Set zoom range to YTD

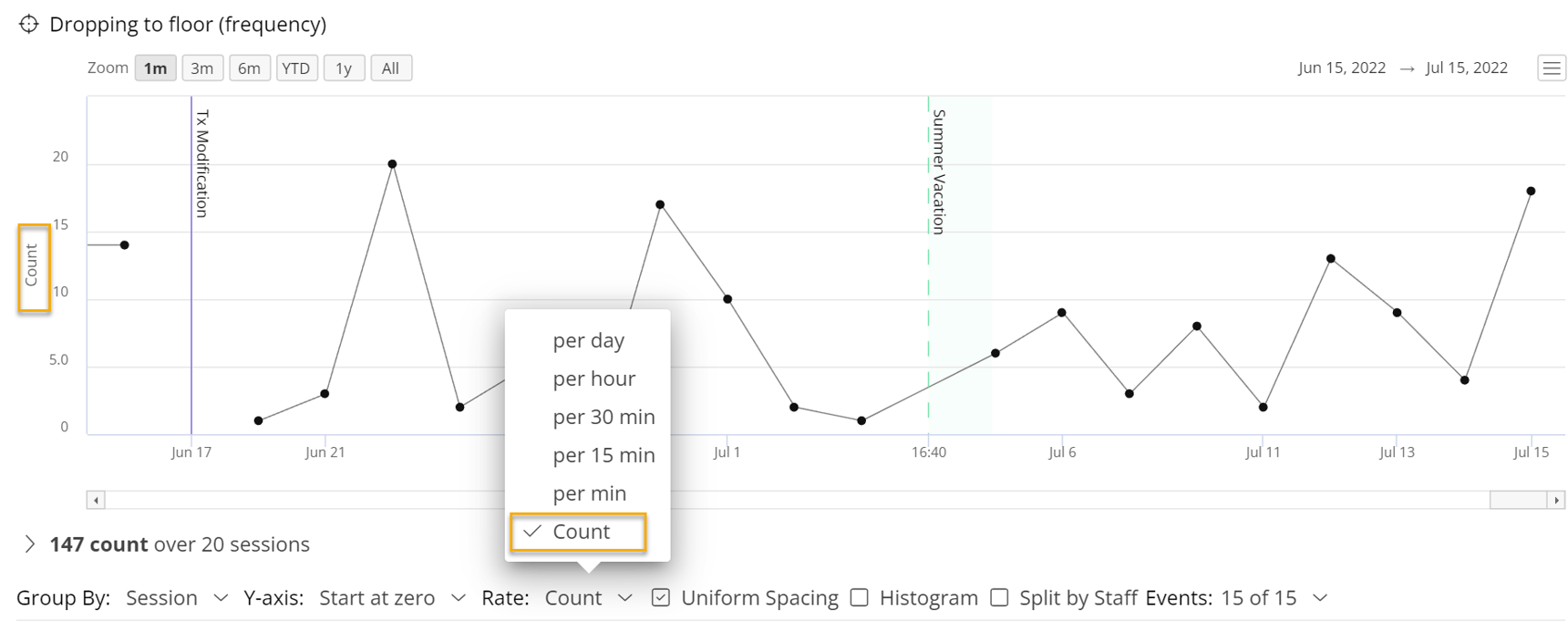[295, 68]
